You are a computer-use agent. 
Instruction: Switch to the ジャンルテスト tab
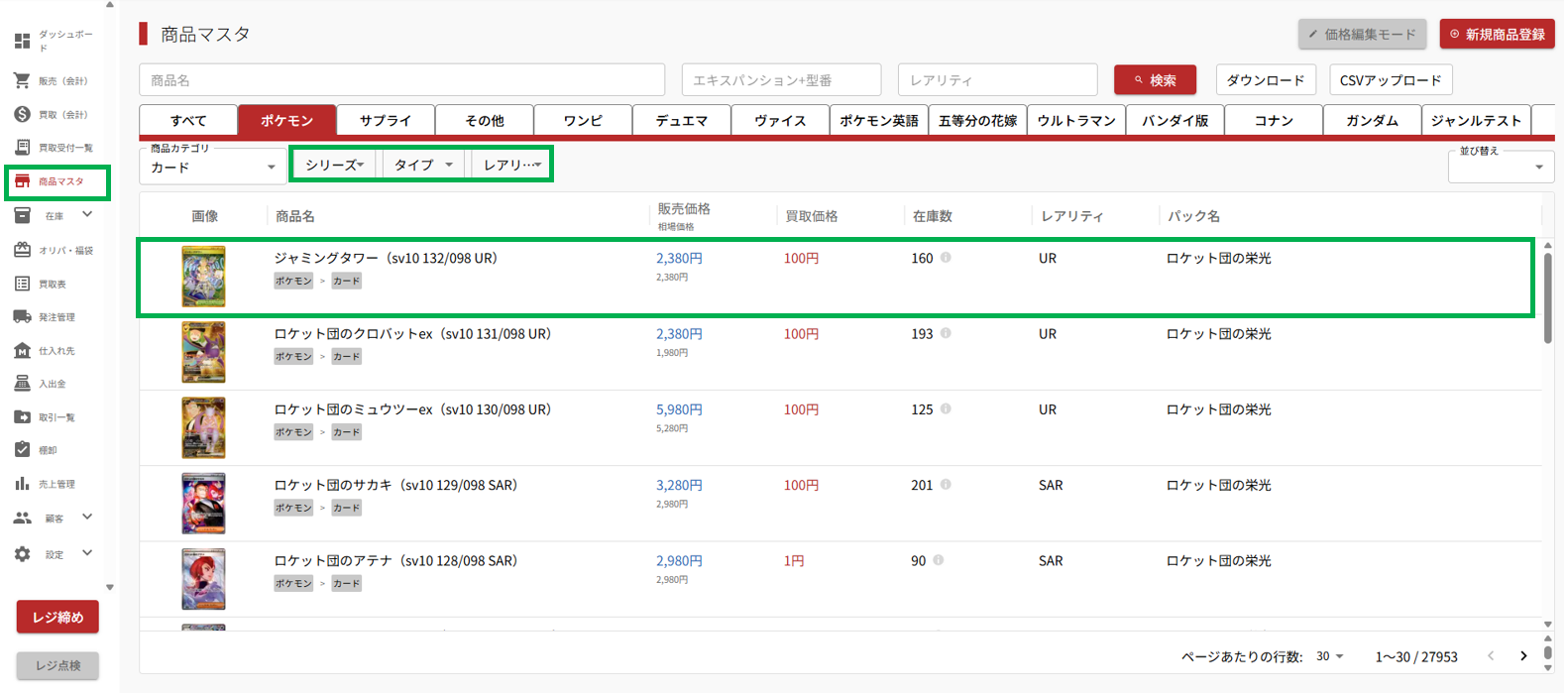(1476, 120)
